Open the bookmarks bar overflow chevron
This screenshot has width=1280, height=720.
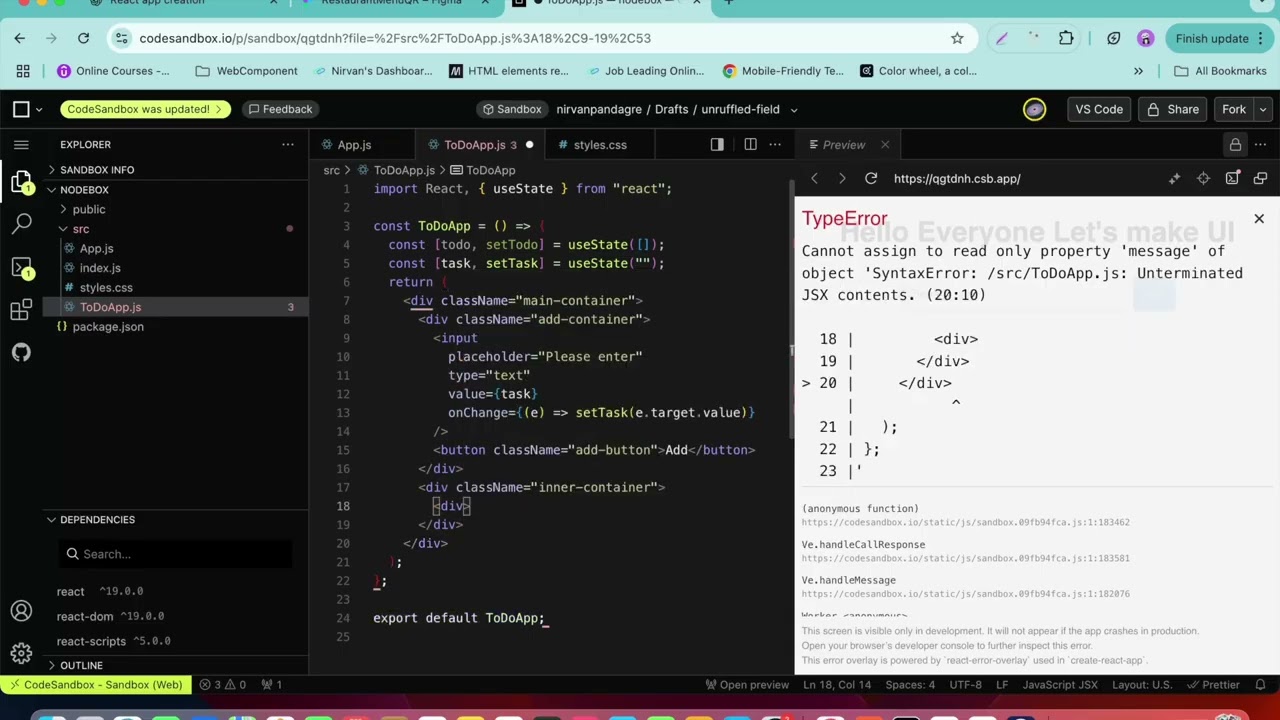[1138, 71]
